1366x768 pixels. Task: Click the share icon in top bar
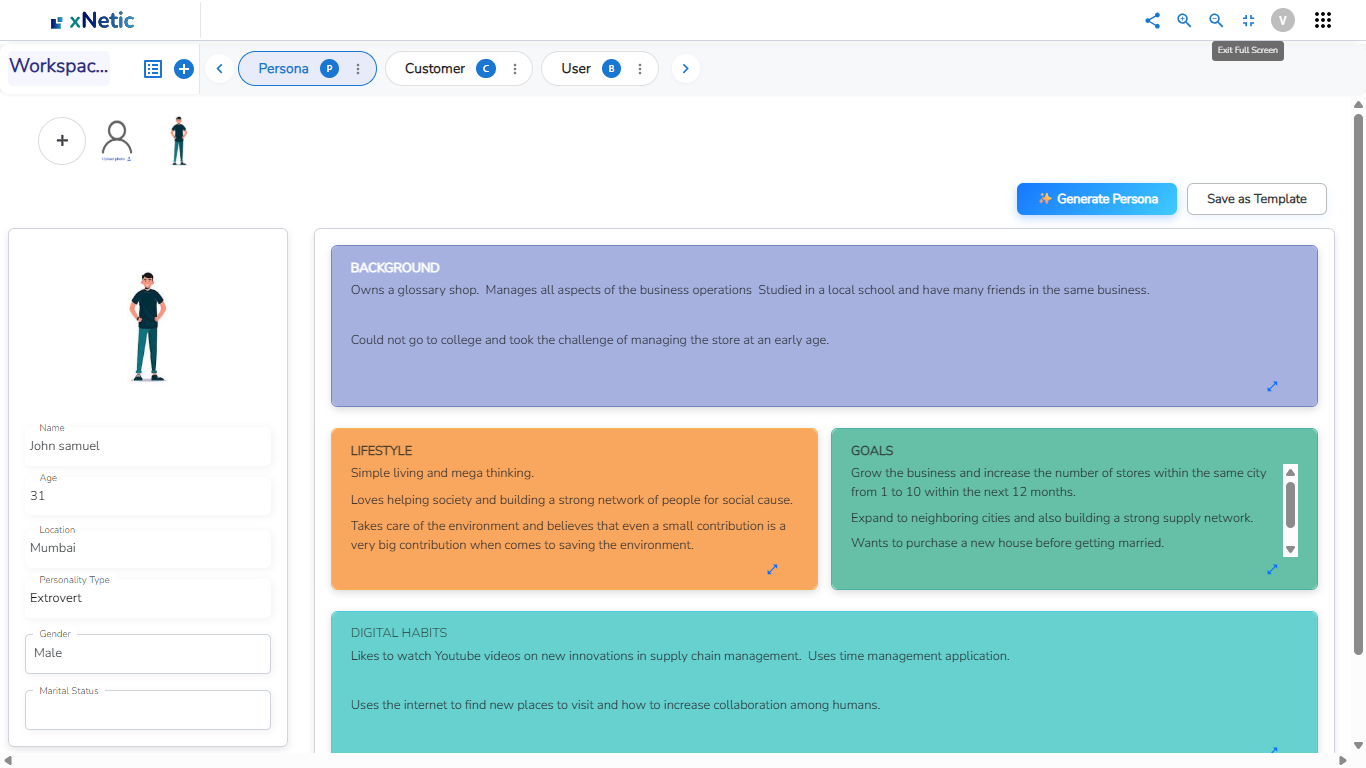(x=1152, y=20)
